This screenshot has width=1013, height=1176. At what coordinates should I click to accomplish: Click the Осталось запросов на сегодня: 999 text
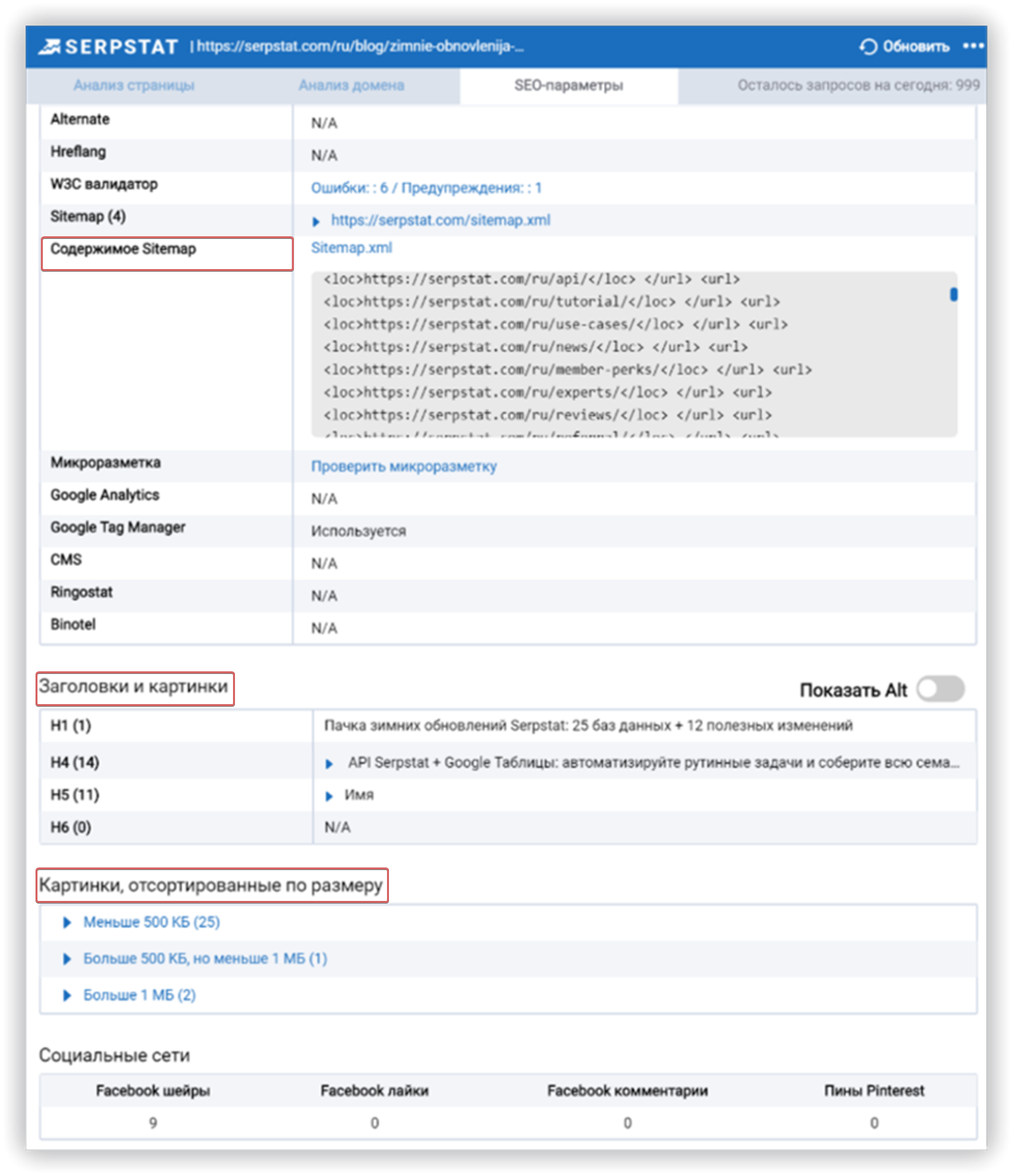(x=858, y=85)
